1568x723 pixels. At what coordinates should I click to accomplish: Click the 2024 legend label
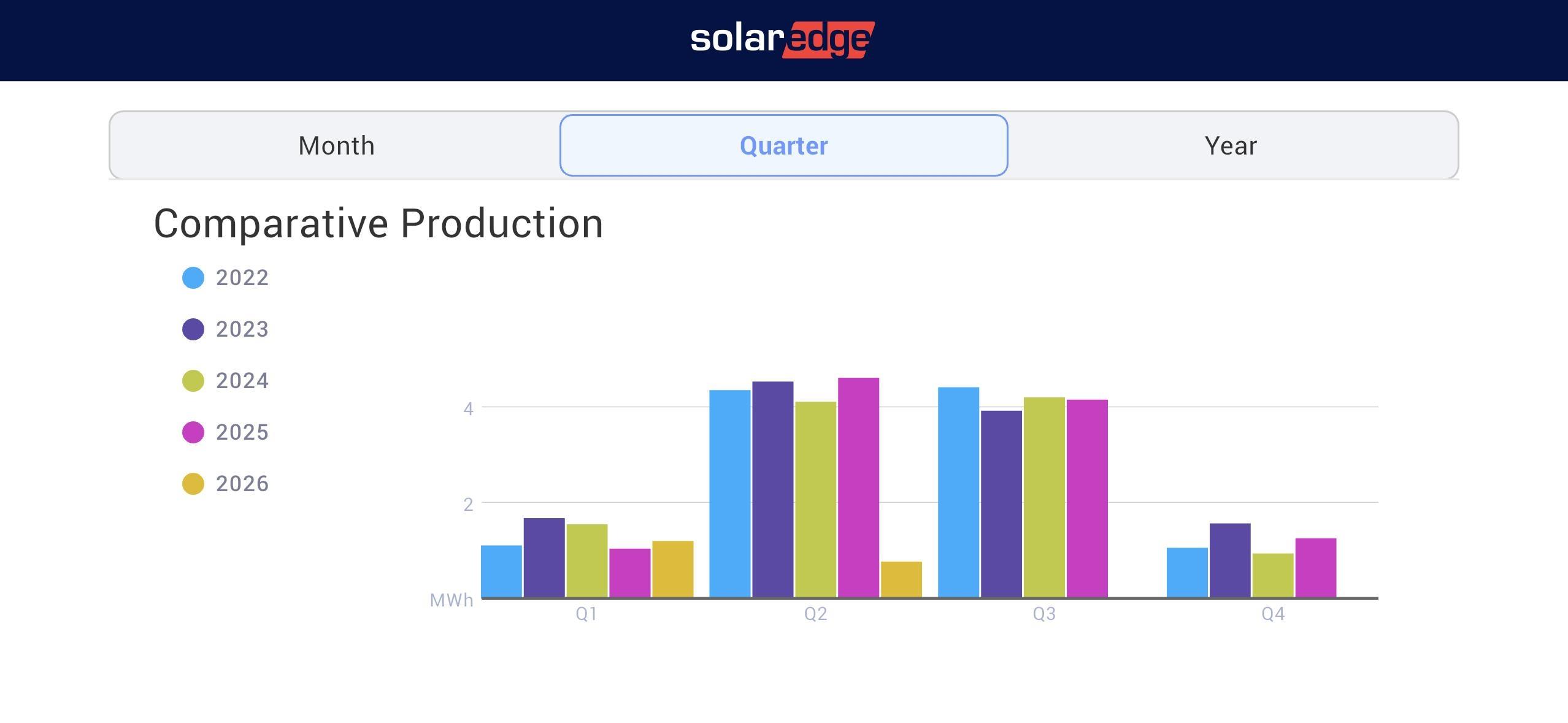(x=242, y=381)
